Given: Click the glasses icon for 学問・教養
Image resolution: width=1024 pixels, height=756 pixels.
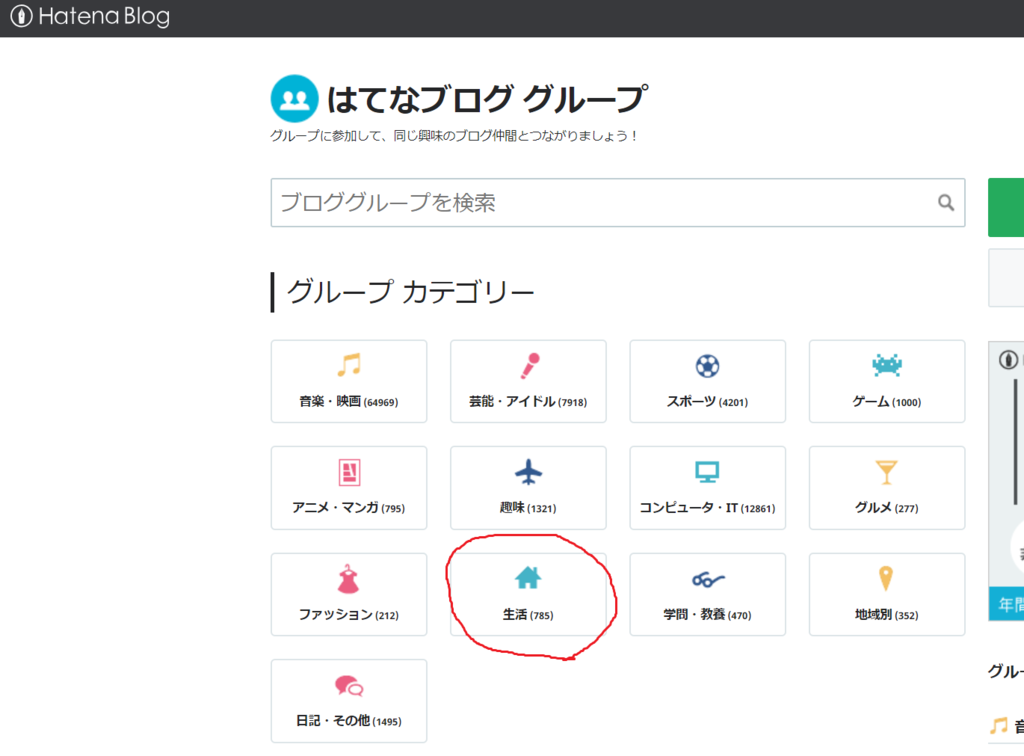Looking at the screenshot, I should (708, 579).
